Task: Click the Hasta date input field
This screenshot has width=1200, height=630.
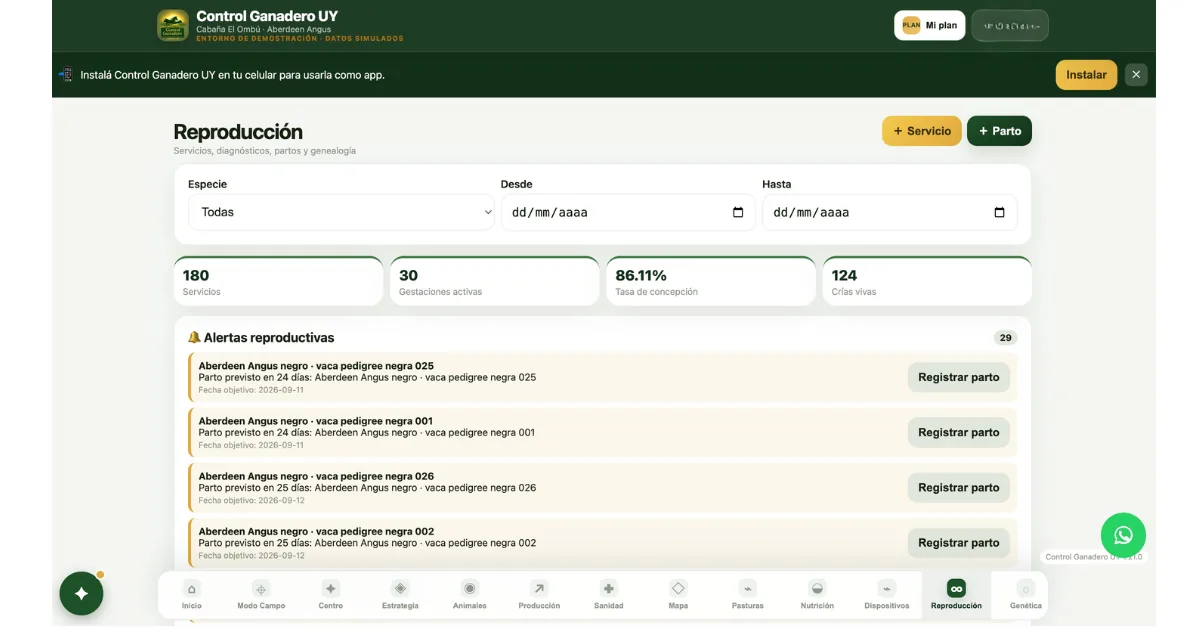Action: click(889, 212)
